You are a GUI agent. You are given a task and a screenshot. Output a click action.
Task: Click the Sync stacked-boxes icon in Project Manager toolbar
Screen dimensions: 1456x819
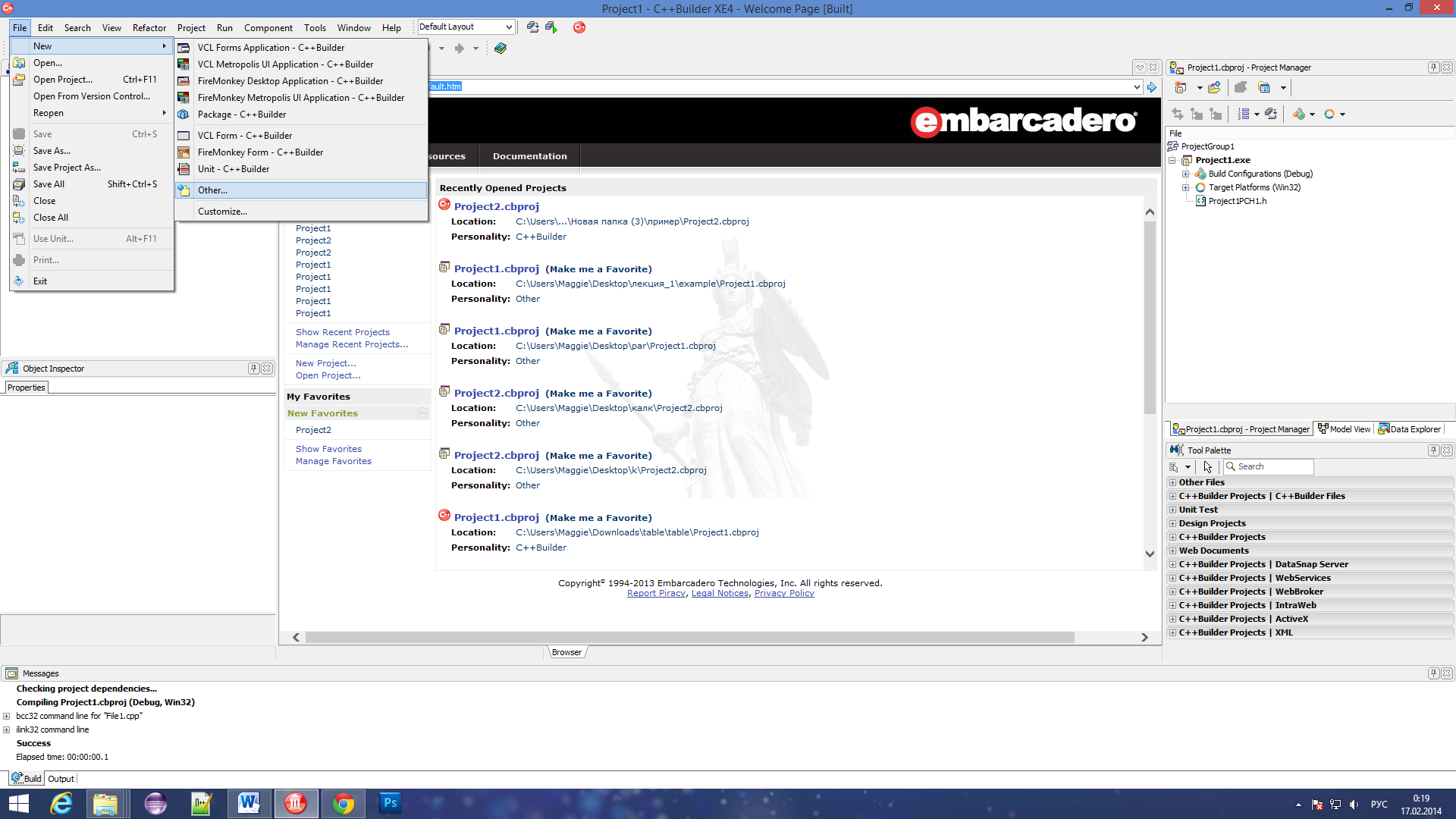pyautogui.click(x=1271, y=115)
